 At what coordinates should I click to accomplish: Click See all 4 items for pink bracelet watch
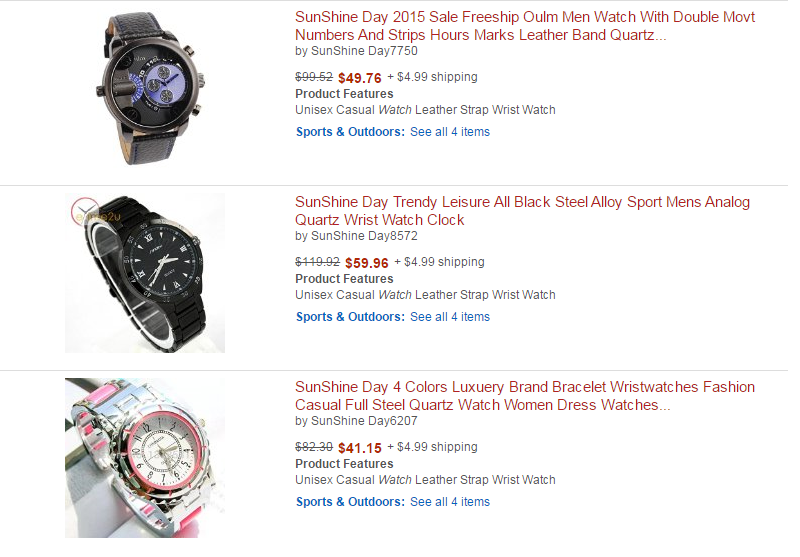pyautogui.click(x=449, y=502)
